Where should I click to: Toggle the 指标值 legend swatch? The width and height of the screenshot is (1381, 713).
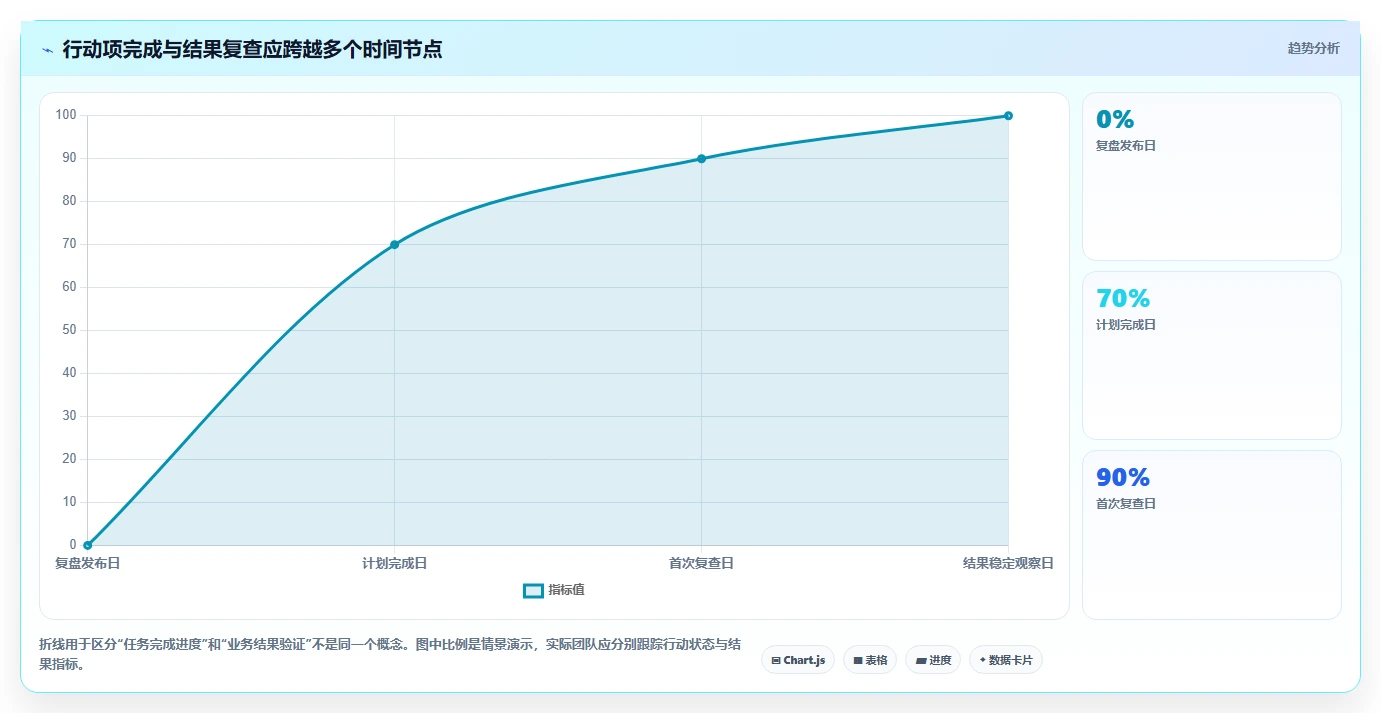(533, 590)
